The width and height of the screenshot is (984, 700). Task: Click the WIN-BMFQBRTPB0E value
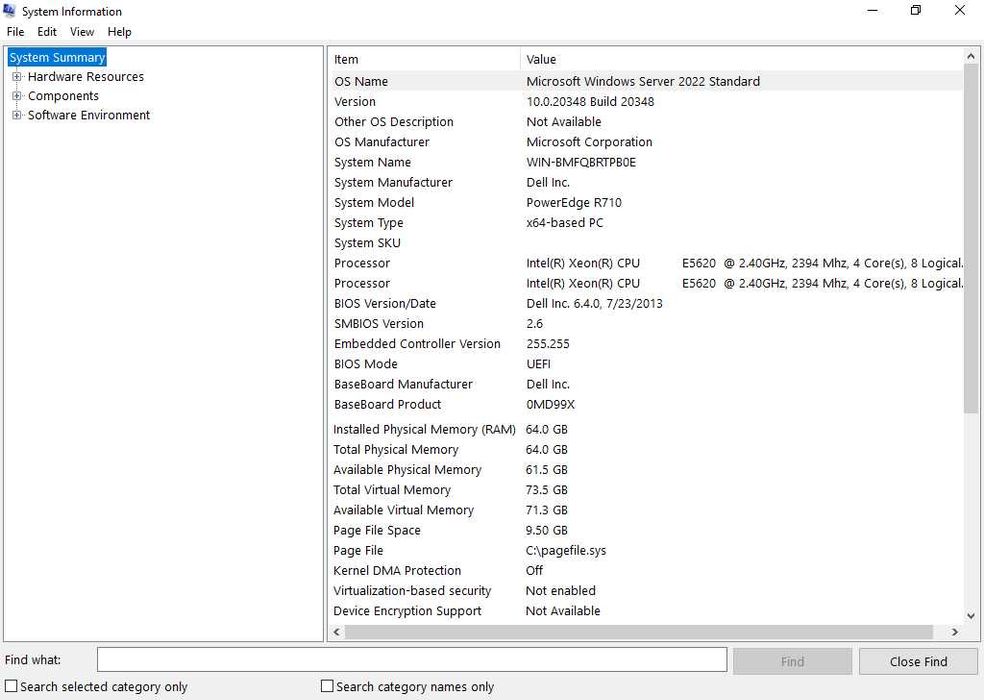581,162
